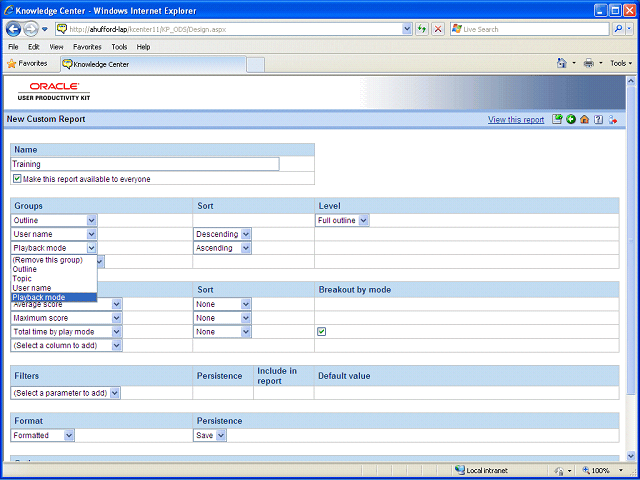Click the IE refresh icon
Image resolution: width=640 pixels, height=480 pixels.
(422, 29)
